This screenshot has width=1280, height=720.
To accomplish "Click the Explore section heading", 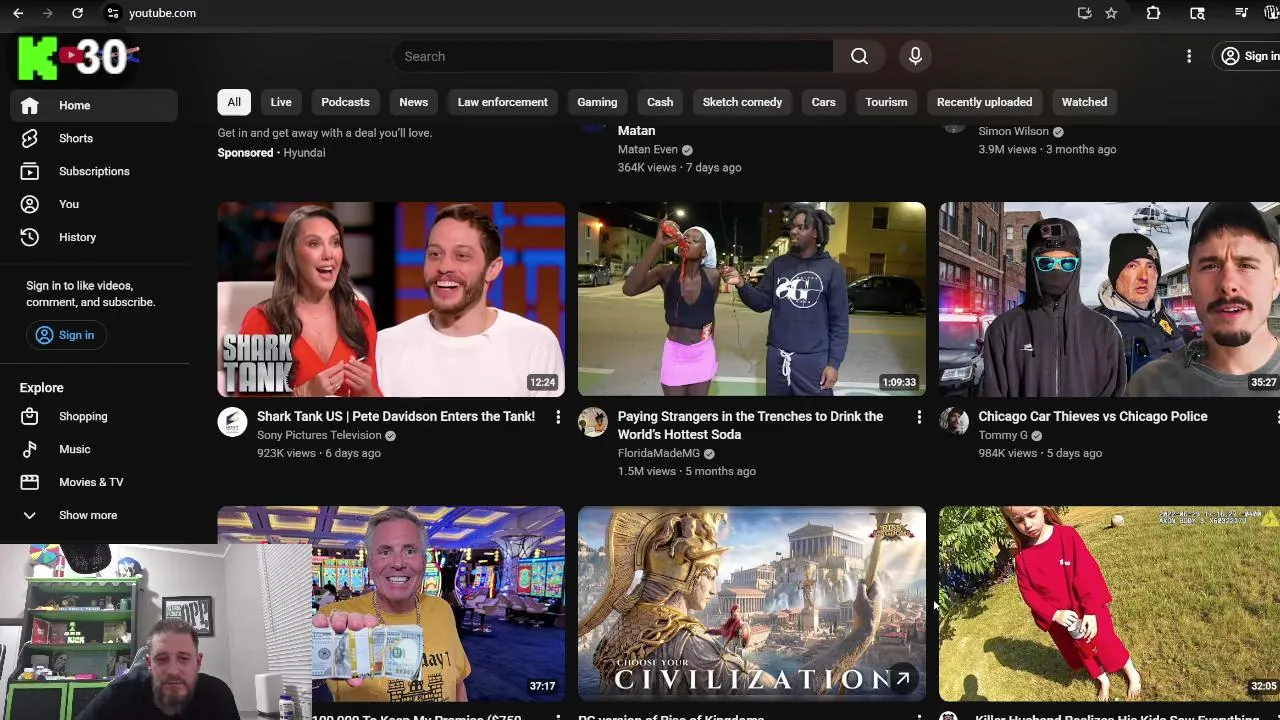I will [41, 388].
